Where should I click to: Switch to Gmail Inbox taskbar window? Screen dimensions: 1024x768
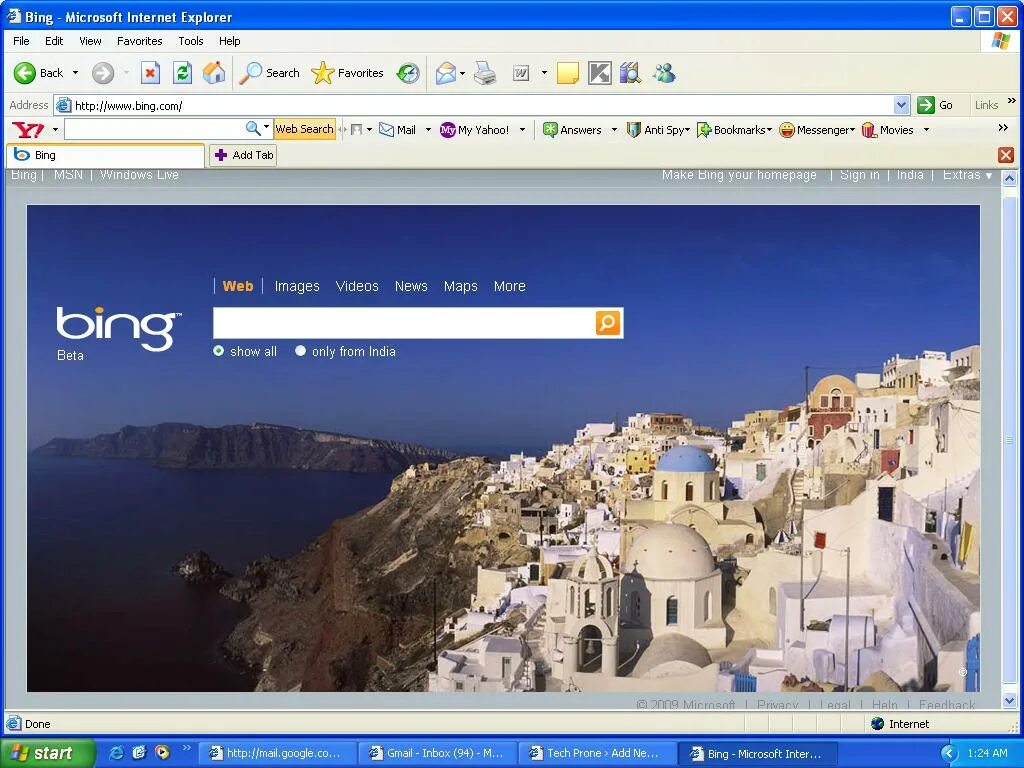(438, 753)
